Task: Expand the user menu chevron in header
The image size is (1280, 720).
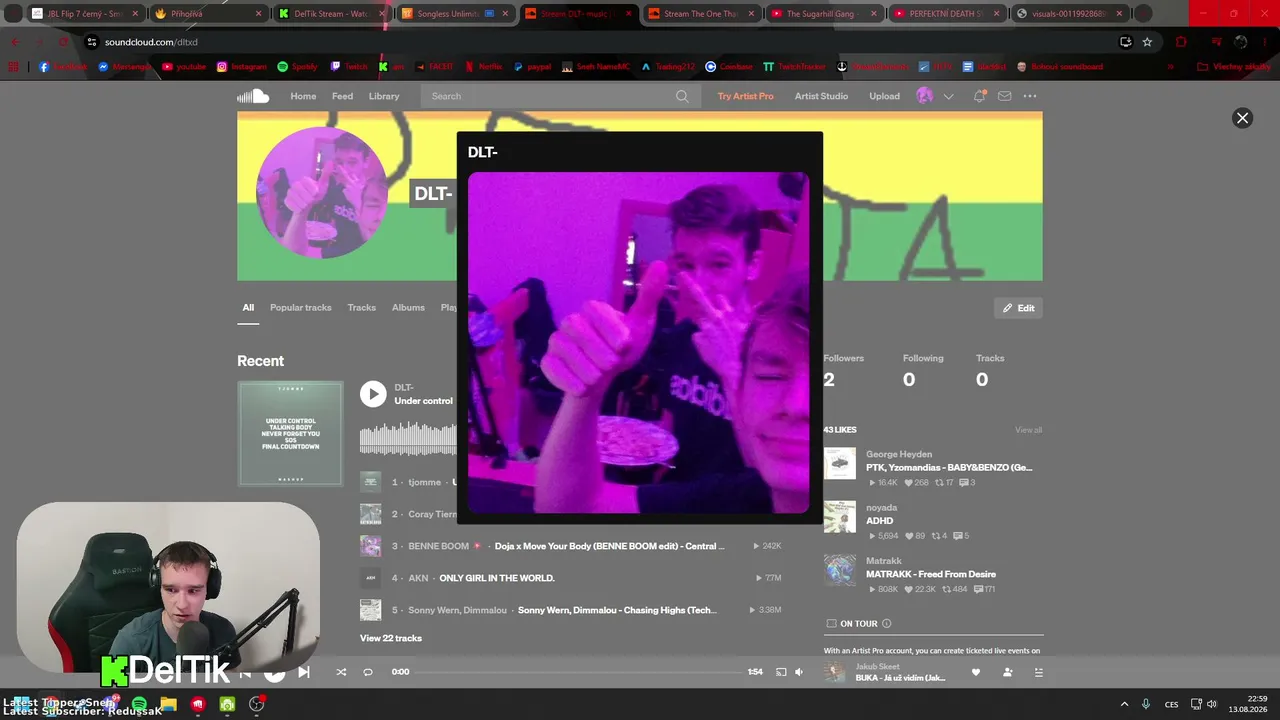Action: (948, 96)
